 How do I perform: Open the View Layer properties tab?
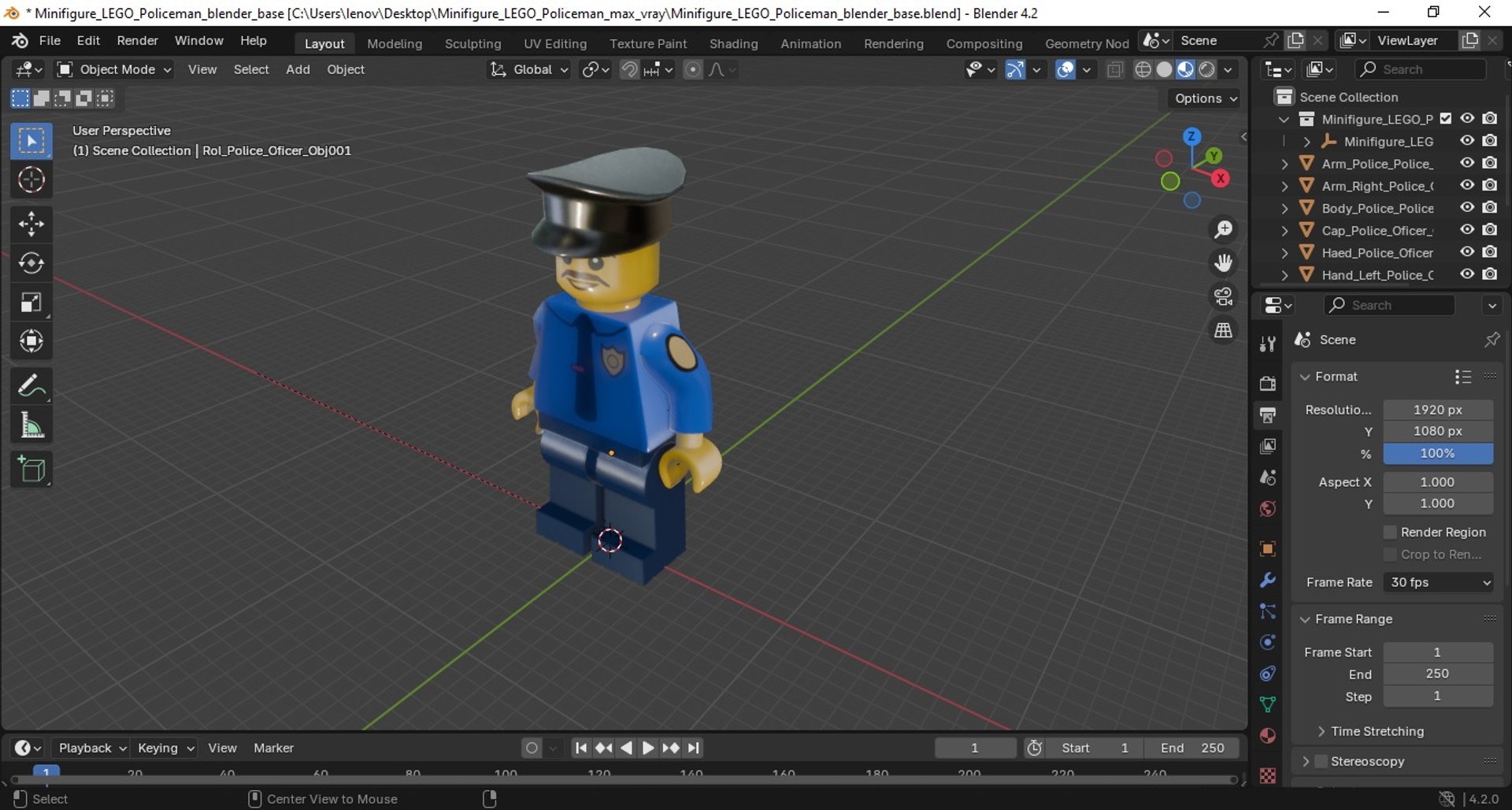point(1268,446)
